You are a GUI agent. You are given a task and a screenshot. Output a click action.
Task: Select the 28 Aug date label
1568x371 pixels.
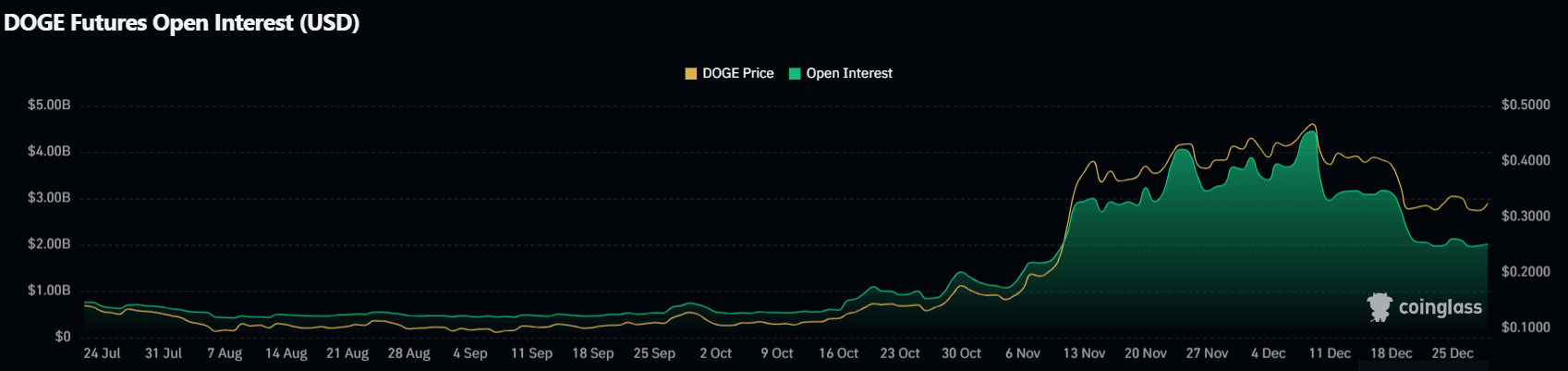[x=408, y=353]
